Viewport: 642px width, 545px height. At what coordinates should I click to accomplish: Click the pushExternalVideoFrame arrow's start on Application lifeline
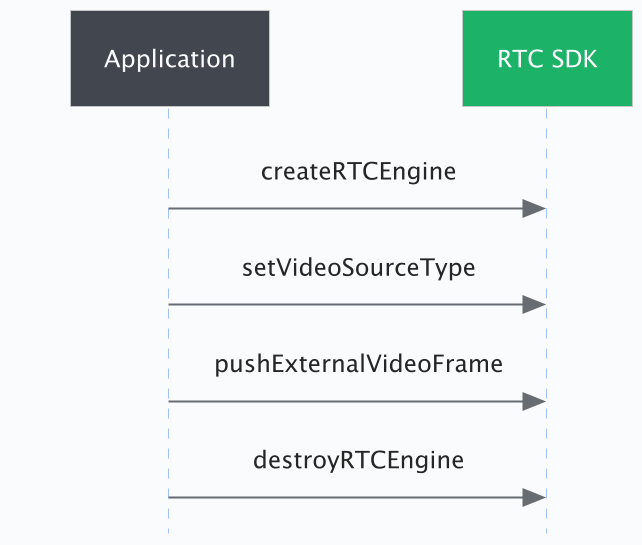coord(170,401)
